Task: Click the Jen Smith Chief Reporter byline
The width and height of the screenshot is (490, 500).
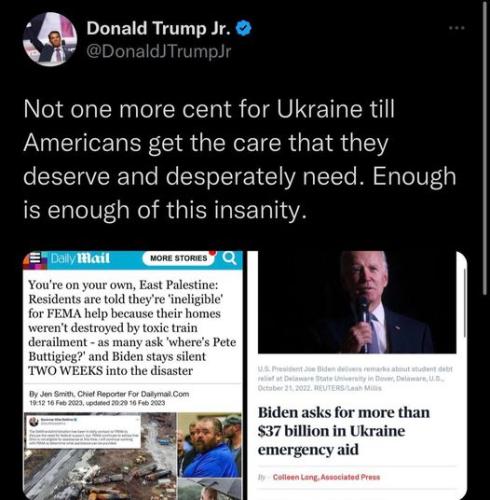Action: pyautogui.click(x=109, y=394)
